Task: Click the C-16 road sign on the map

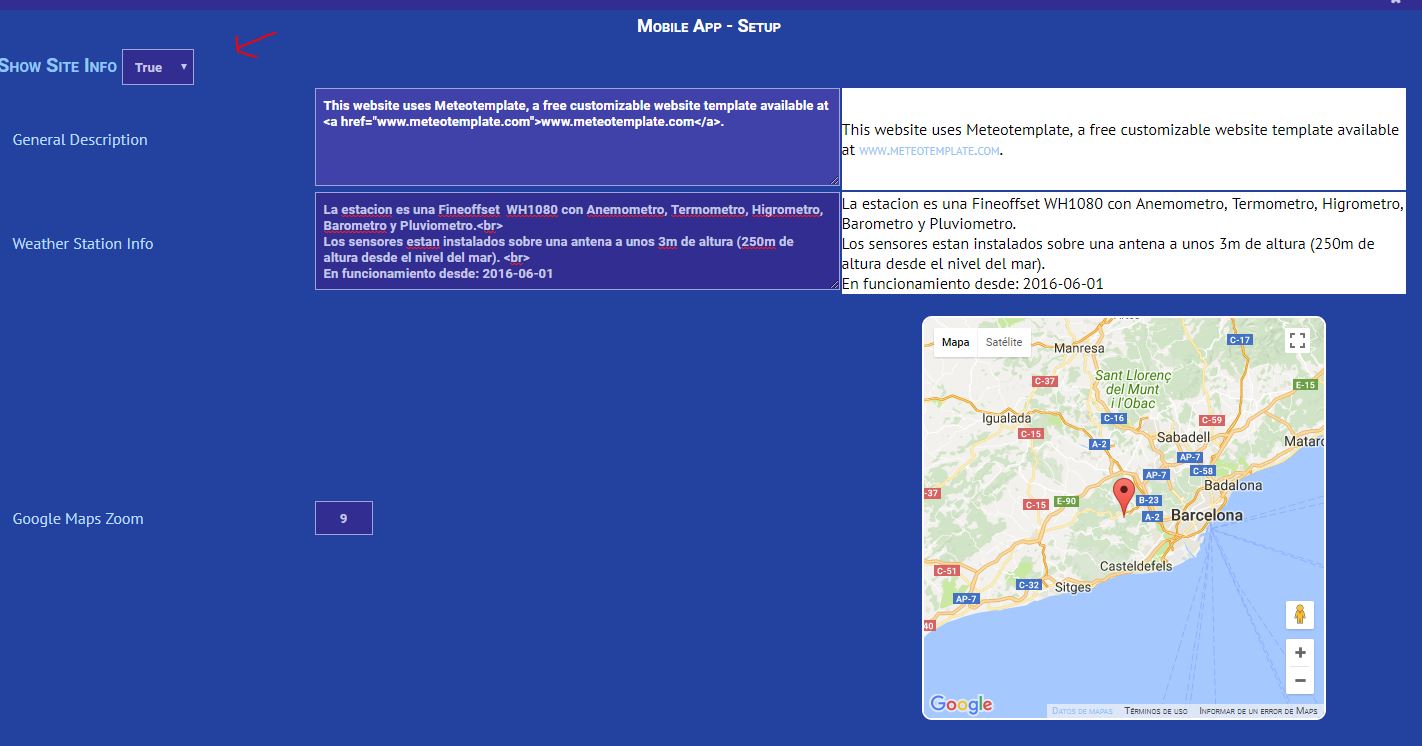Action: 1114,418
